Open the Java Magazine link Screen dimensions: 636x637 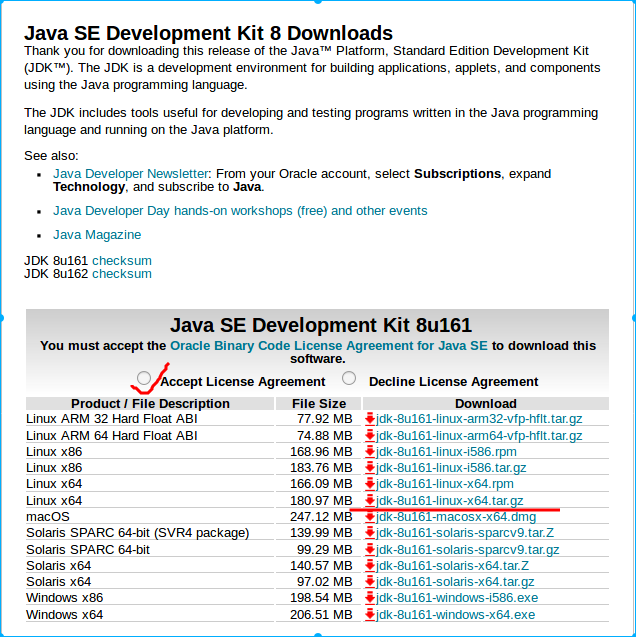coord(97,235)
